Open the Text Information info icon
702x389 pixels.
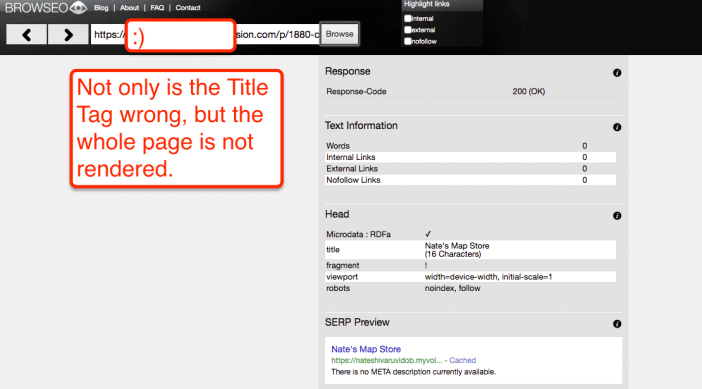[x=617, y=127]
